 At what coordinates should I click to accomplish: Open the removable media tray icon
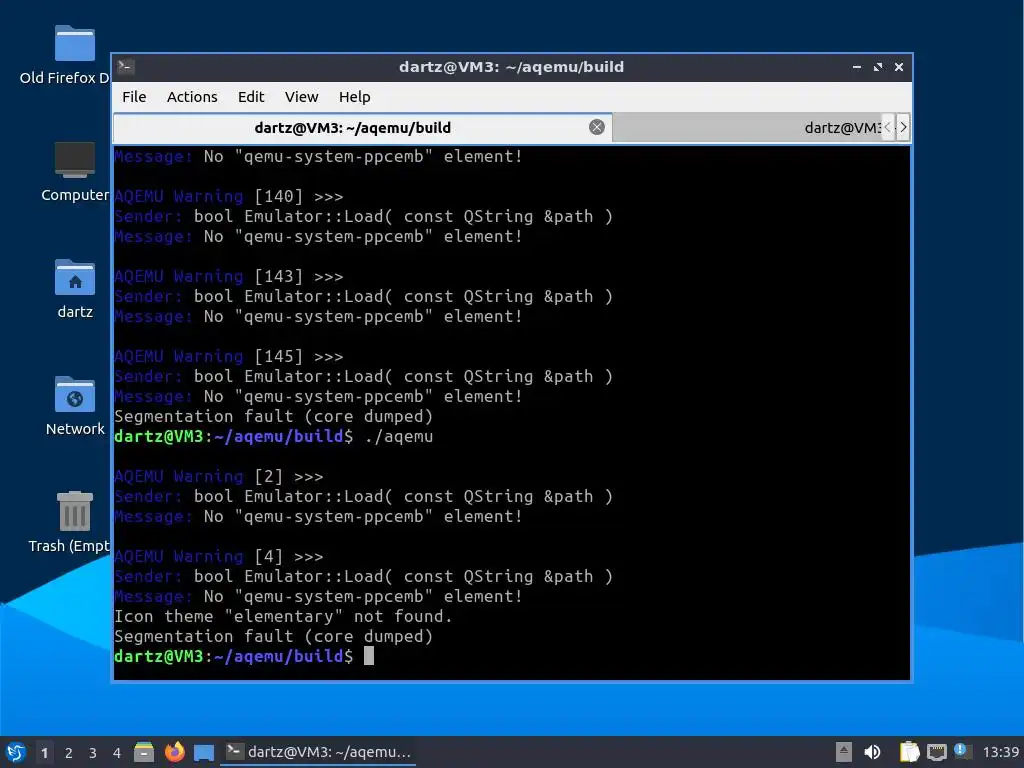tap(844, 752)
